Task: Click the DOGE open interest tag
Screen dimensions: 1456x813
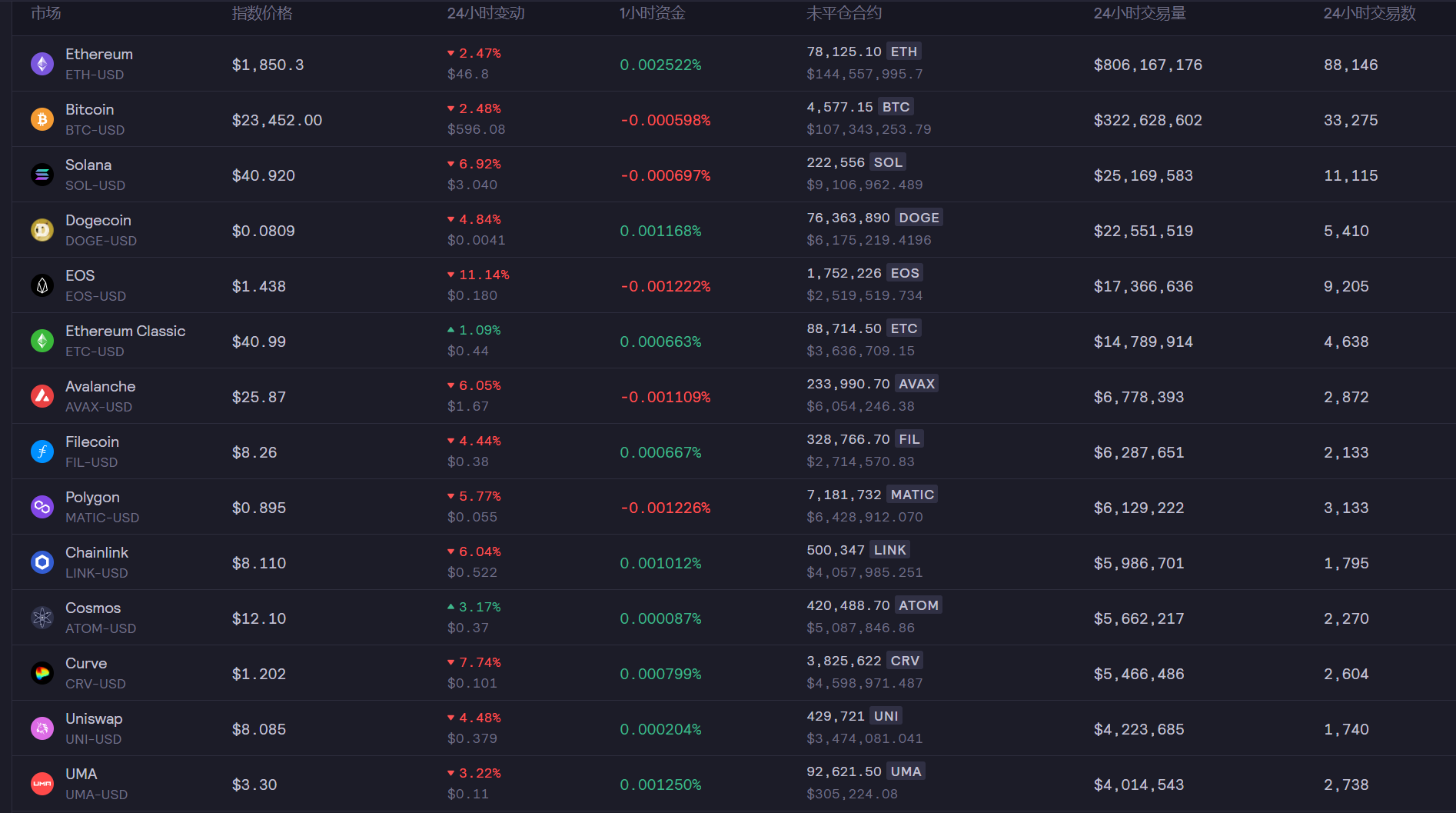Action: pyautogui.click(x=919, y=218)
